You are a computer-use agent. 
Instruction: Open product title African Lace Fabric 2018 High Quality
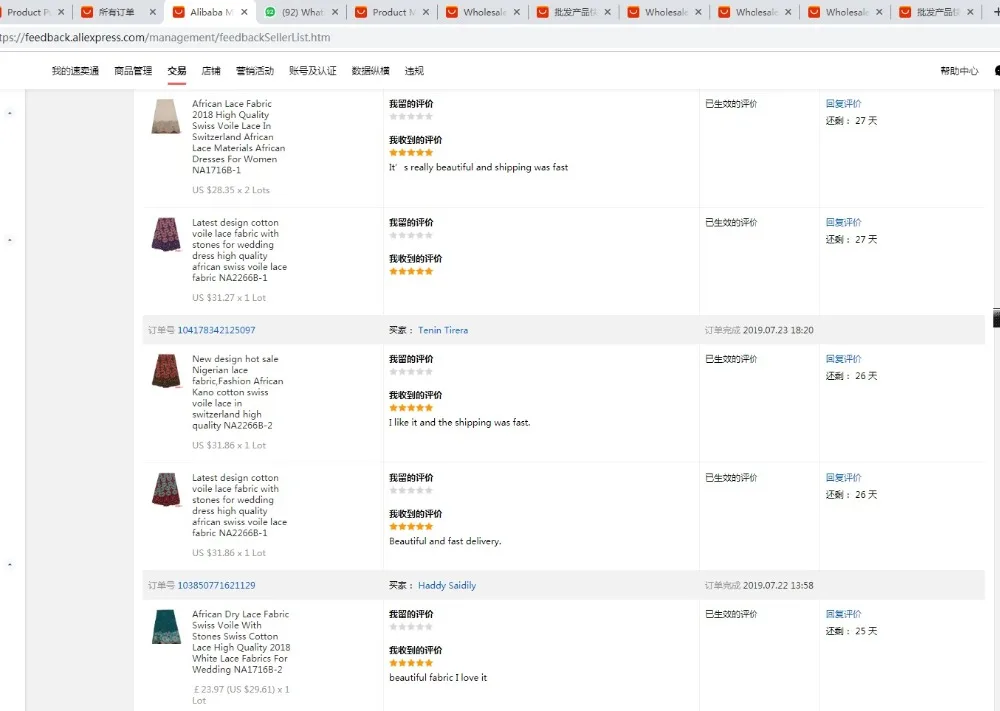point(239,137)
